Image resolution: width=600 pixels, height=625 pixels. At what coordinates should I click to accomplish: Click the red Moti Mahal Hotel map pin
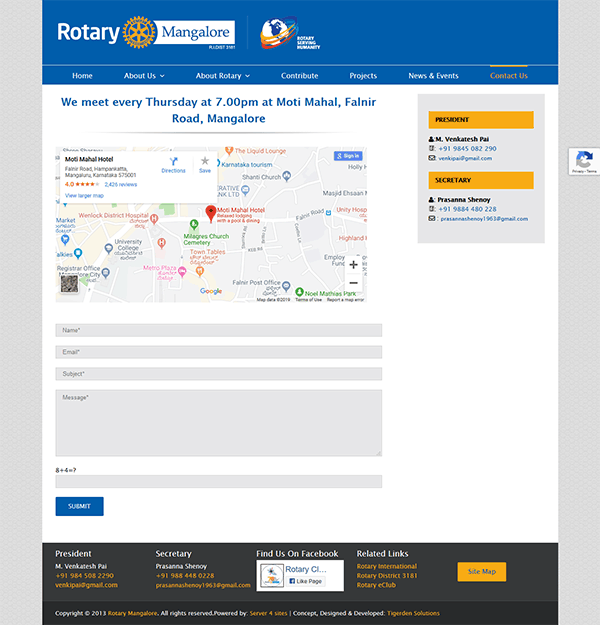(x=210, y=212)
